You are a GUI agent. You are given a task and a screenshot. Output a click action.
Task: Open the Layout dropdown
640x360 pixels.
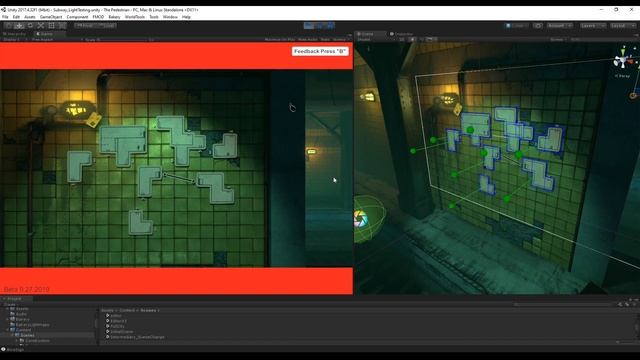[622, 26]
